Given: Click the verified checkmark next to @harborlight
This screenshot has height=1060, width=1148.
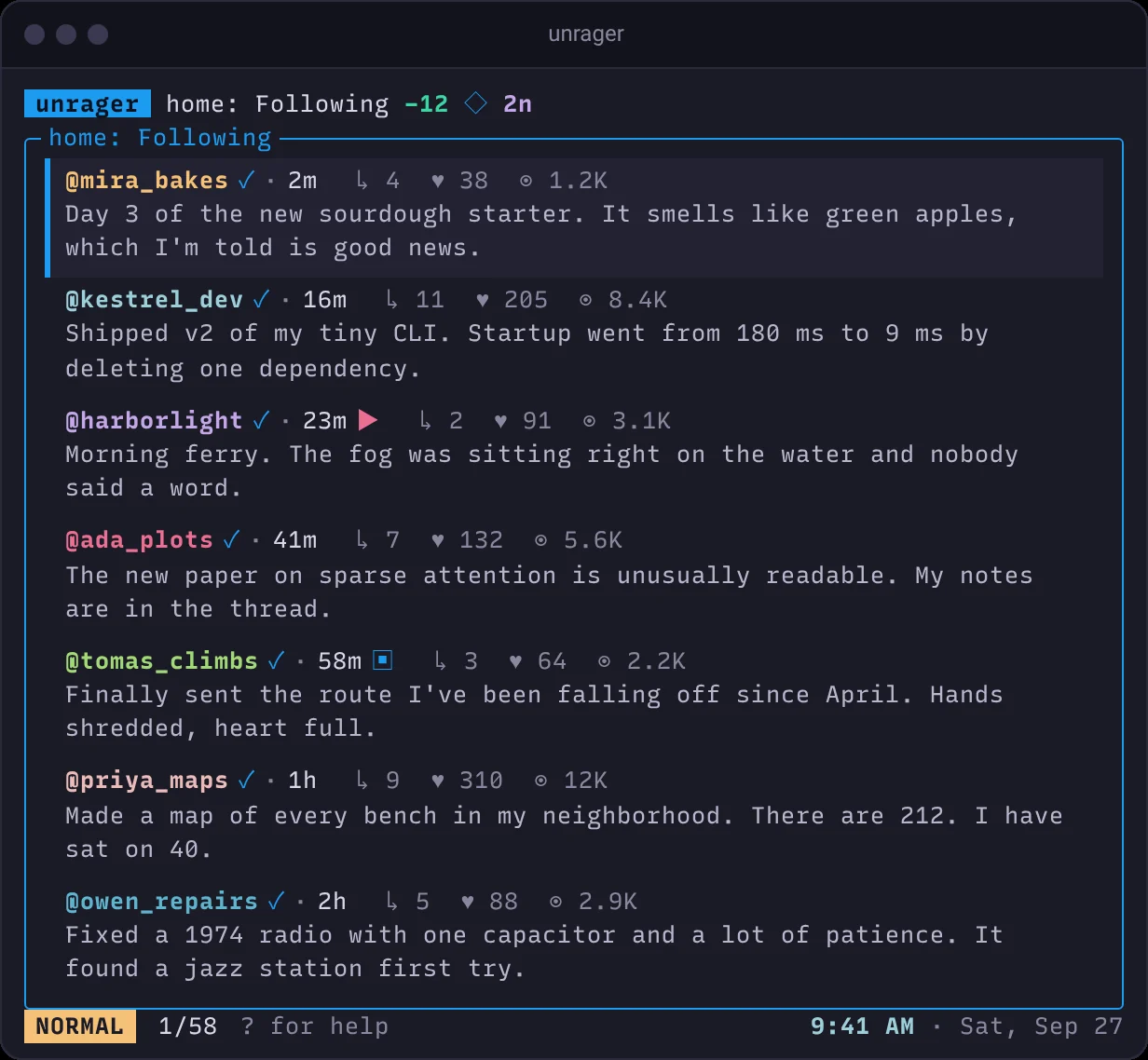Looking at the screenshot, I should tap(260, 420).
